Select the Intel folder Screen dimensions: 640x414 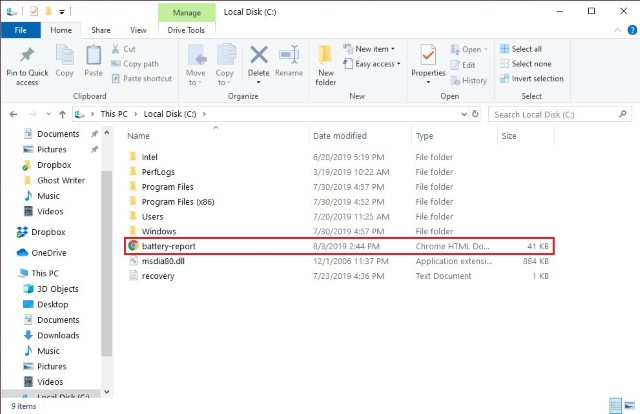point(338,157)
